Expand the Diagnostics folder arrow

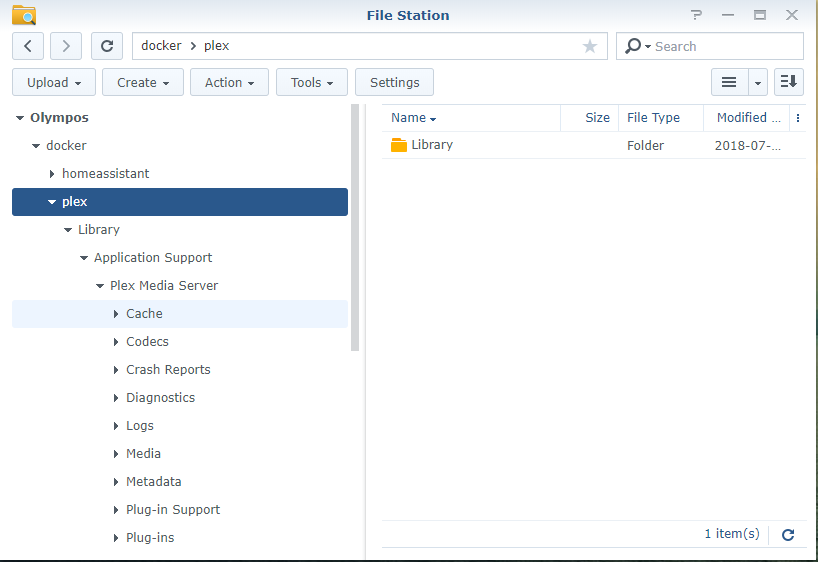pyautogui.click(x=116, y=398)
